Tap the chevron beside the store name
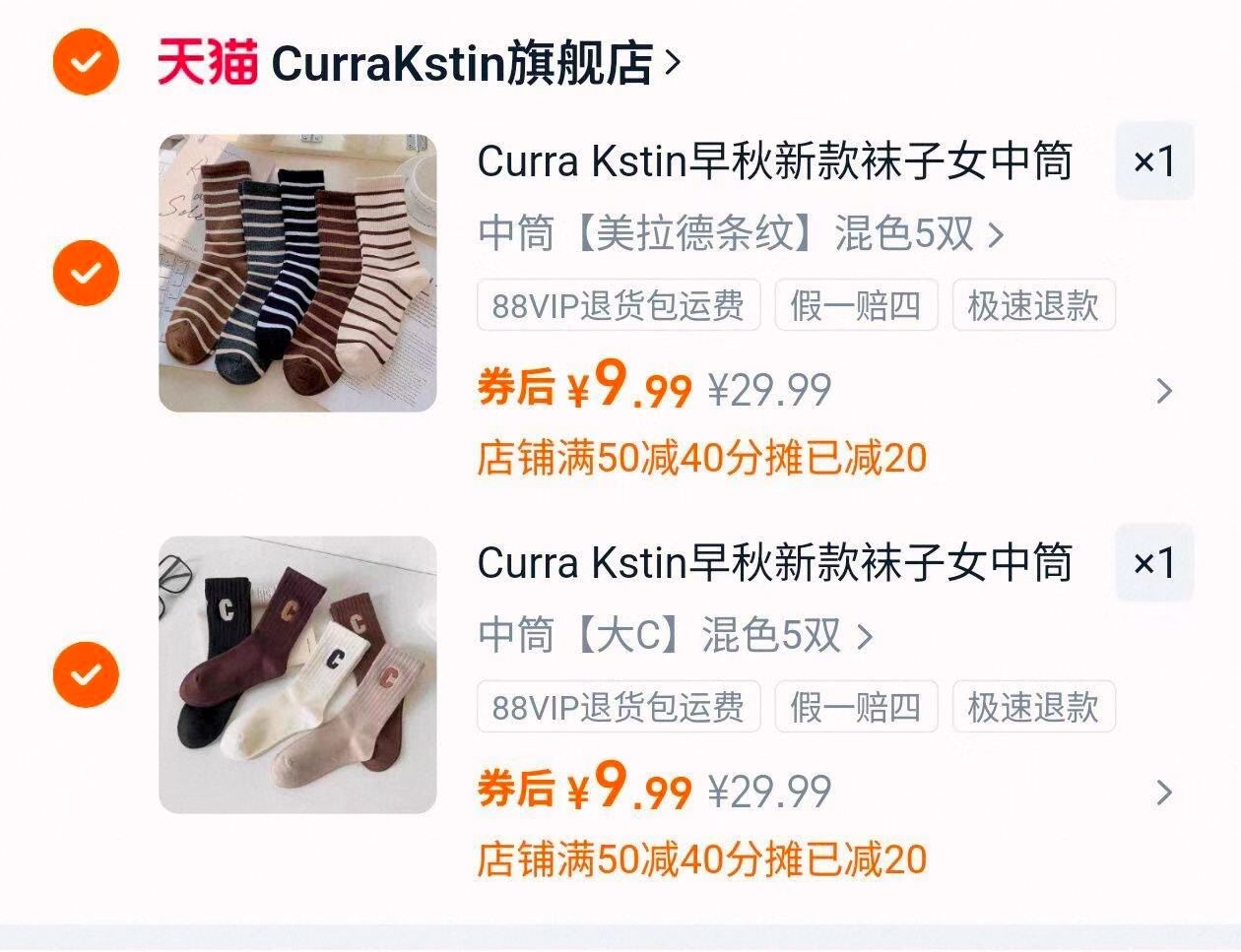The width and height of the screenshot is (1241, 952). (x=673, y=63)
